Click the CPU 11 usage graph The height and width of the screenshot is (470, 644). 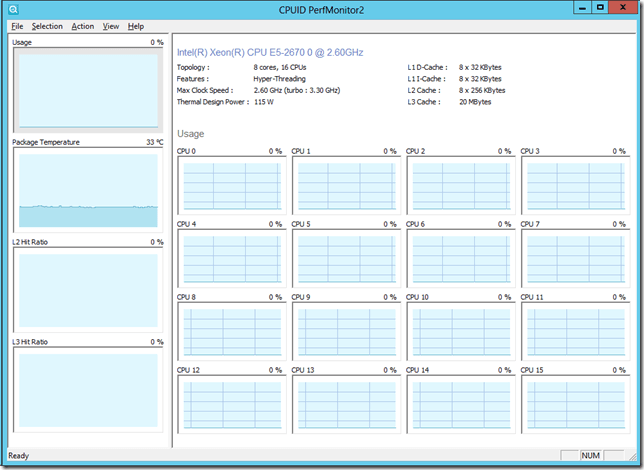point(575,331)
